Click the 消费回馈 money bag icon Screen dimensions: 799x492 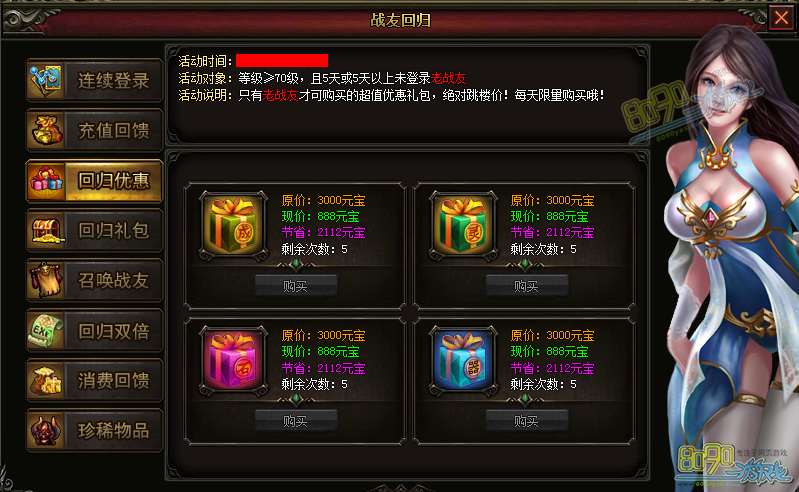coord(46,380)
